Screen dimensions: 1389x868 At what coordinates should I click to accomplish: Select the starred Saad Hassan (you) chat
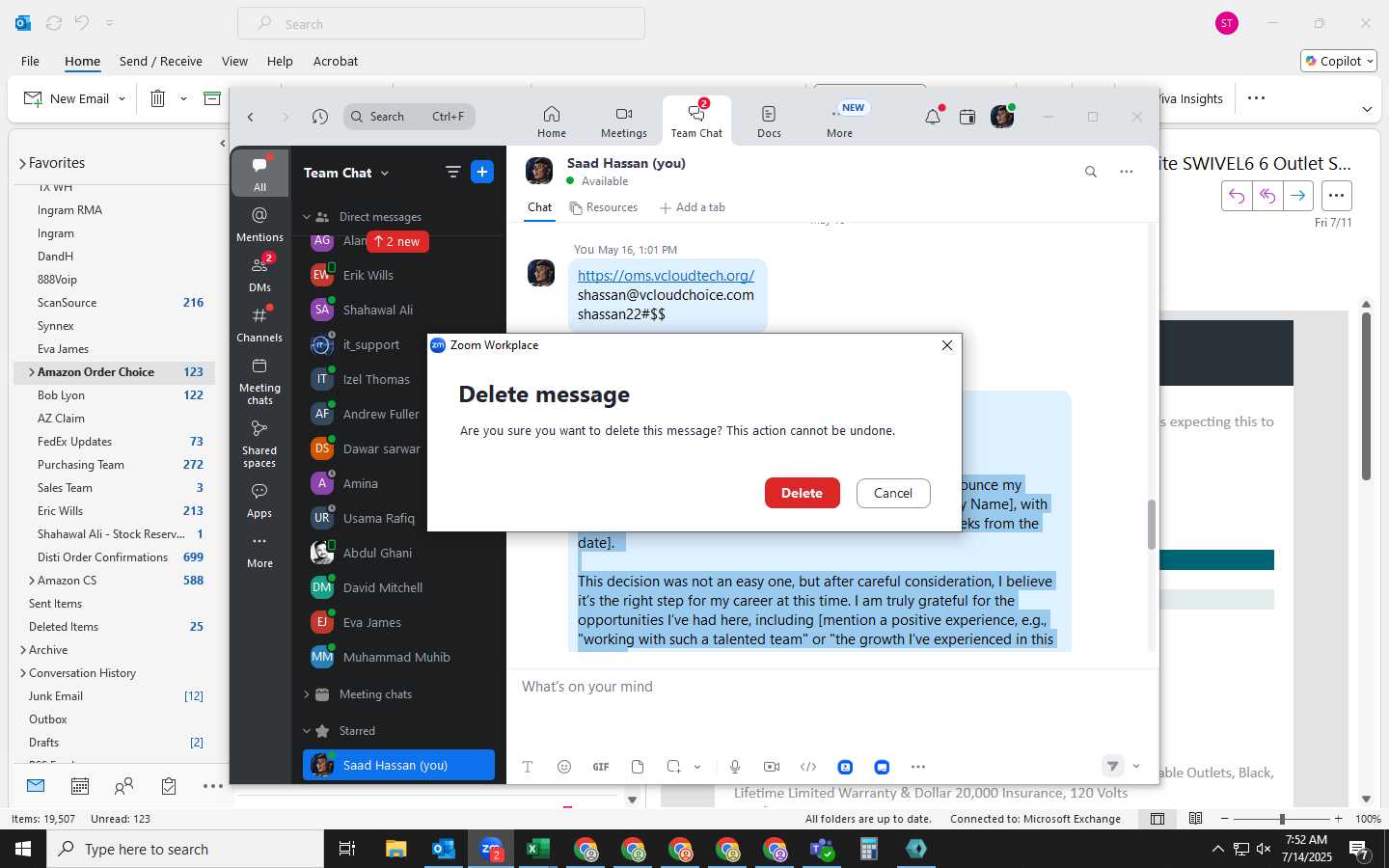point(398,765)
